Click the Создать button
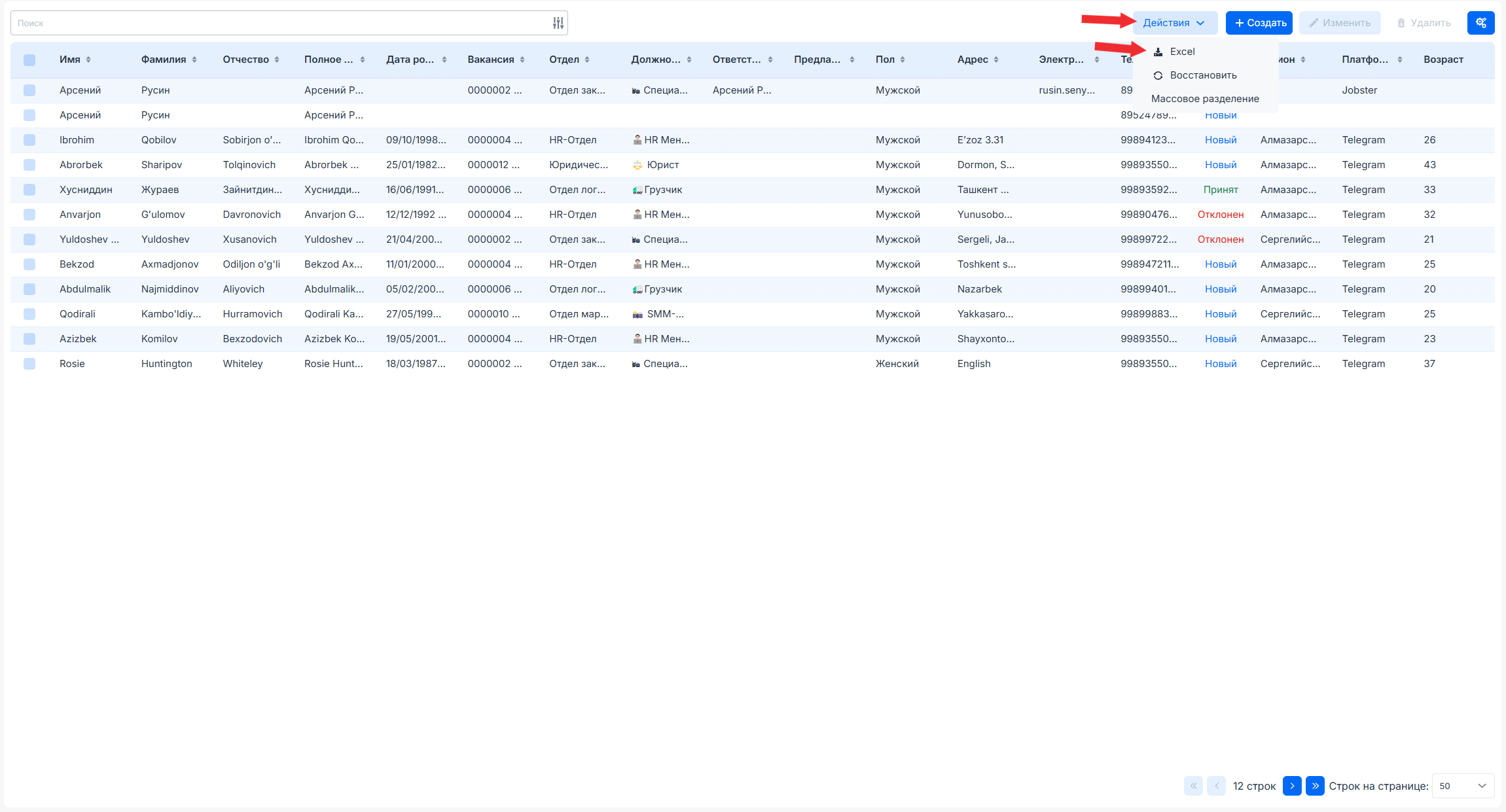This screenshot has height=812, width=1506. point(1259,23)
